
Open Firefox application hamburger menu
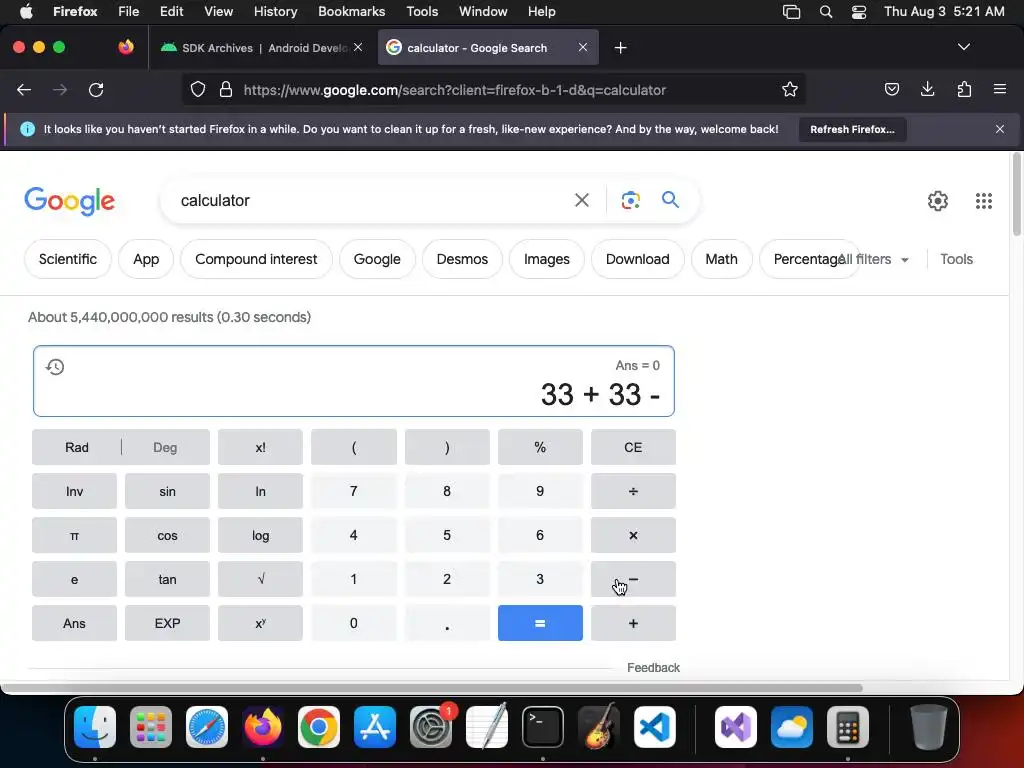999,89
